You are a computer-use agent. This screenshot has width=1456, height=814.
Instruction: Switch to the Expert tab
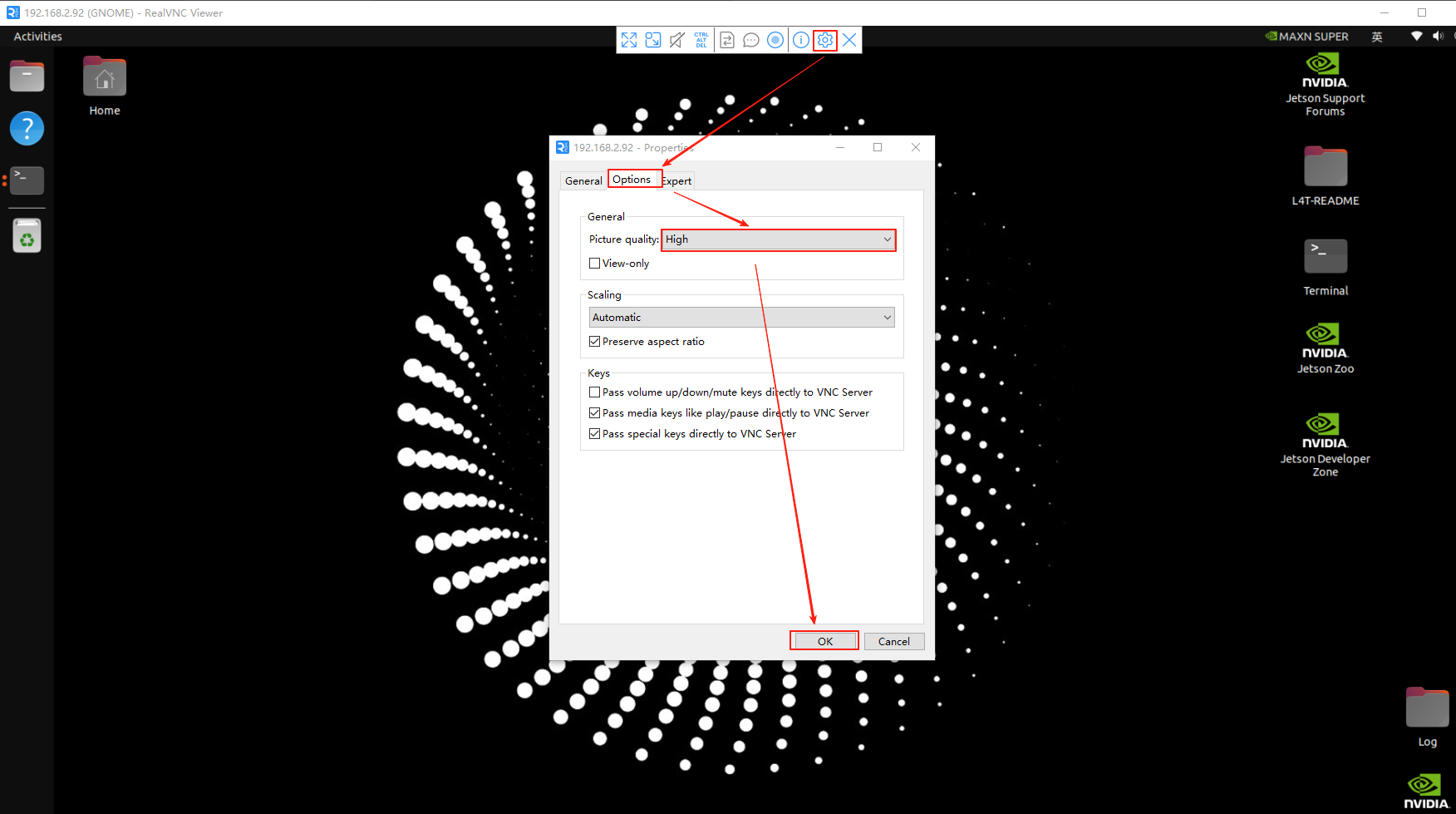(677, 181)
